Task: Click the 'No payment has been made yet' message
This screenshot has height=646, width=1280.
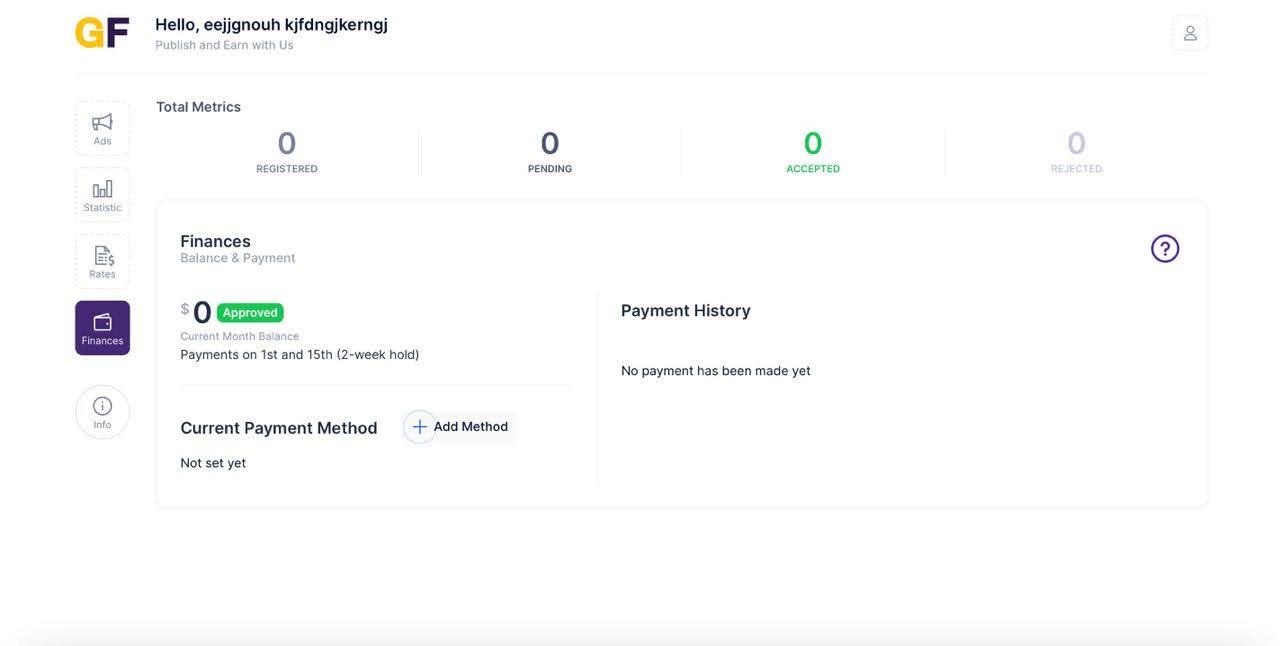Action: pos(716,371)
